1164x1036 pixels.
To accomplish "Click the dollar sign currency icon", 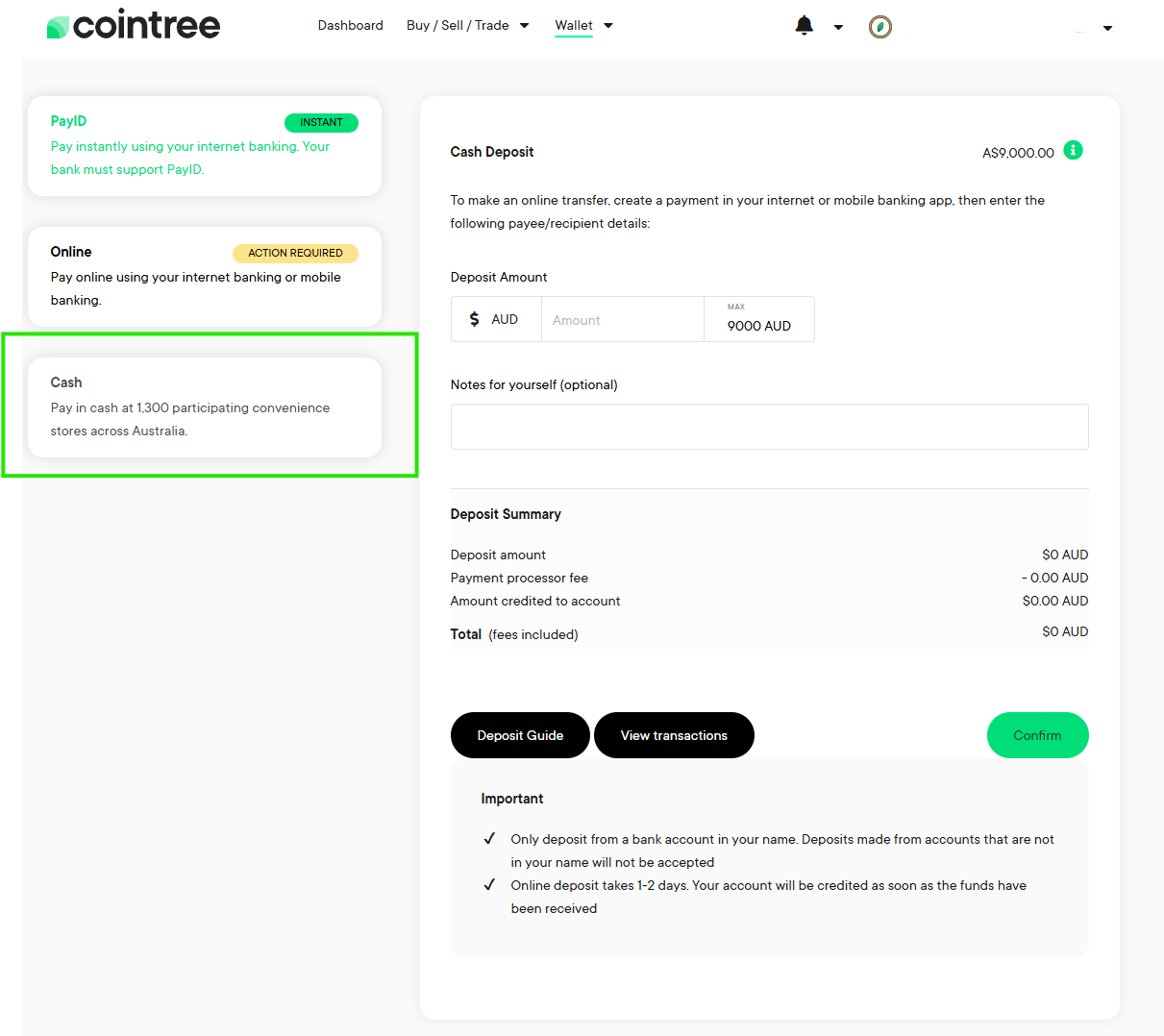I will click(x=474, y=319).
